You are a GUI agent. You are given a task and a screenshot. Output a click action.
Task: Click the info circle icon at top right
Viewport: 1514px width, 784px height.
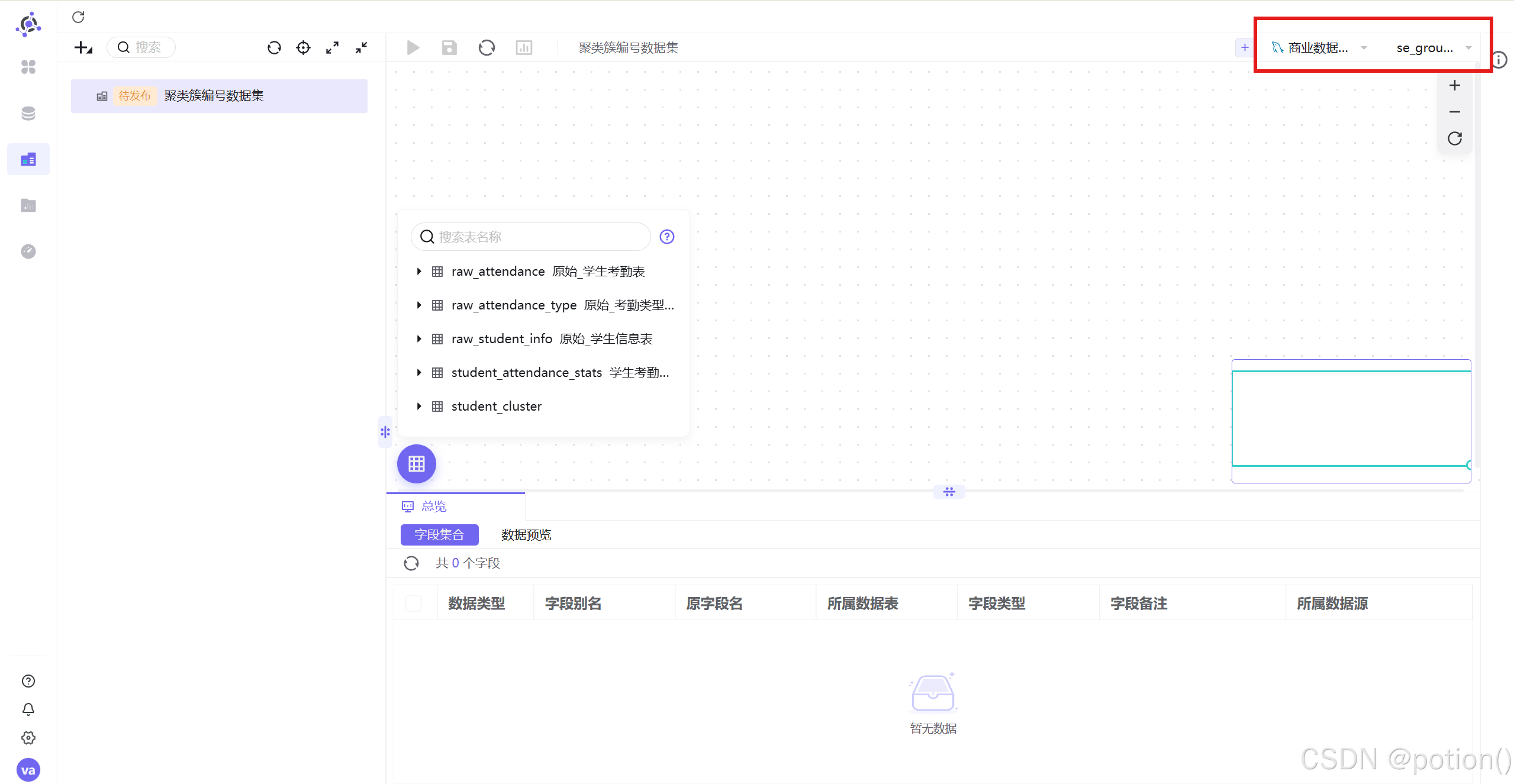[x=1499, y=60]
